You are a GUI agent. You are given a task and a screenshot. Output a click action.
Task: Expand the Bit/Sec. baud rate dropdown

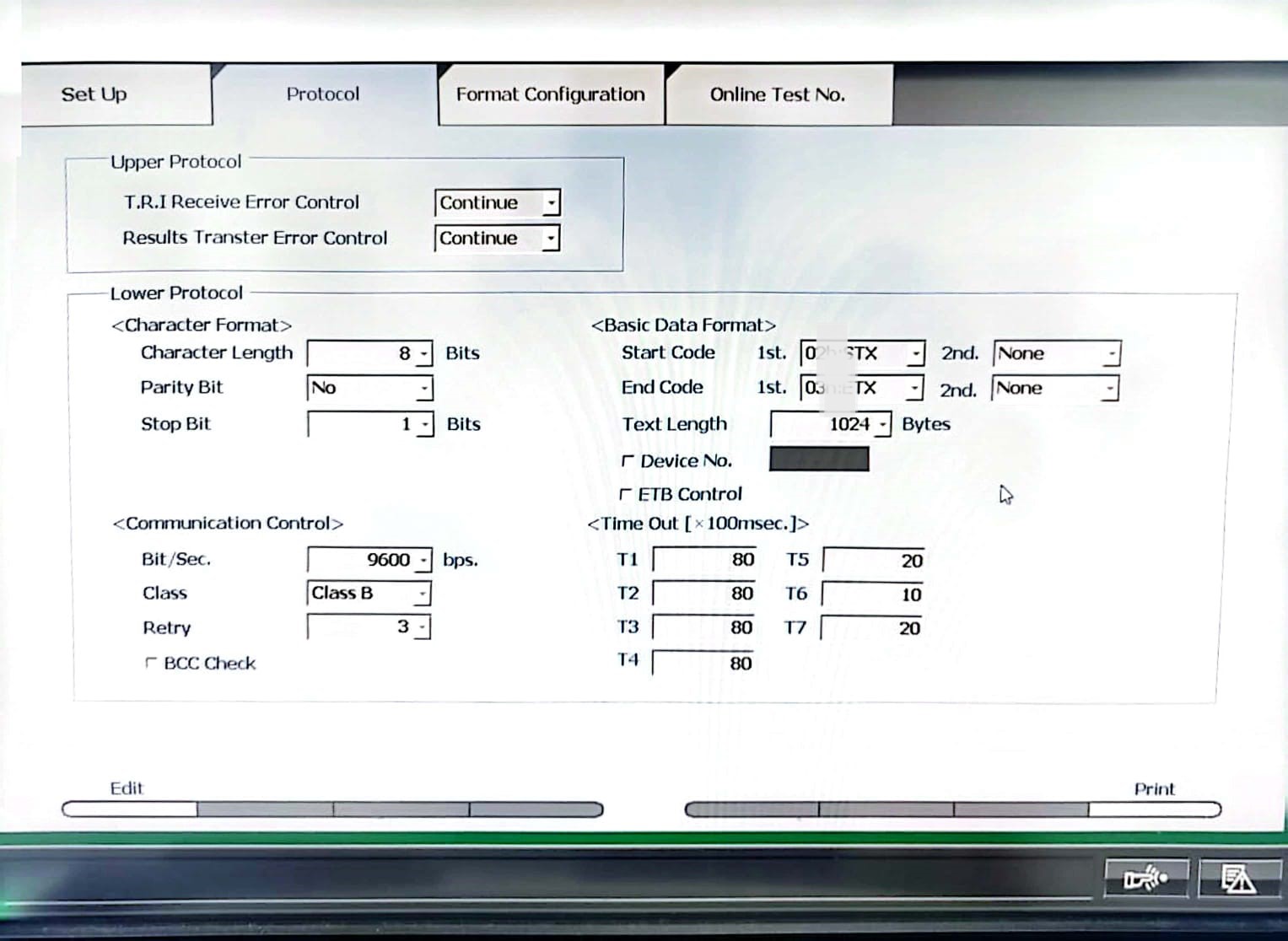[x=423, y=560]
